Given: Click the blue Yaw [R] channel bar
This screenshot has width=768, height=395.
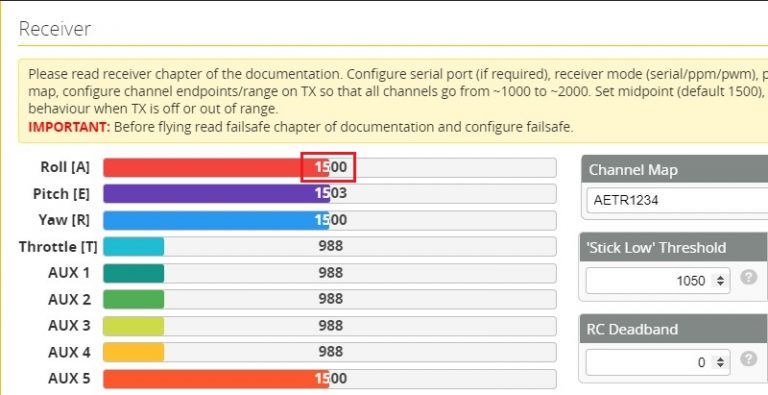Looking at the screenshot, I should 330,220.
